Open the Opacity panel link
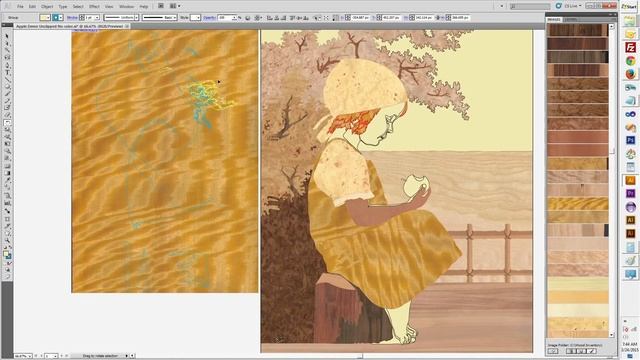640x360 pixels. (209, 18)
